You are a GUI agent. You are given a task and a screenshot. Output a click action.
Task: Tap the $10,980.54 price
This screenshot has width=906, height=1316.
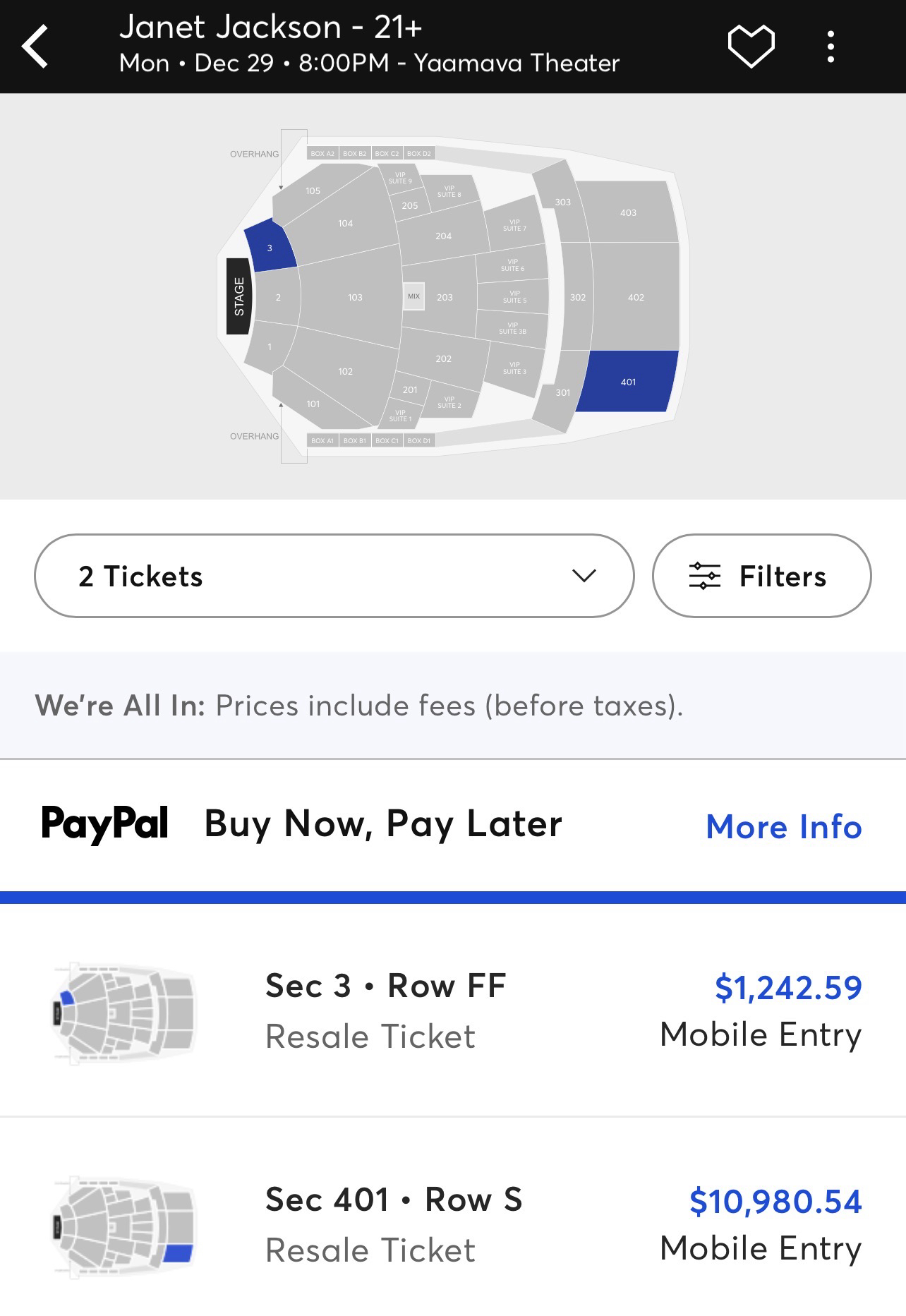[775, 1201]
